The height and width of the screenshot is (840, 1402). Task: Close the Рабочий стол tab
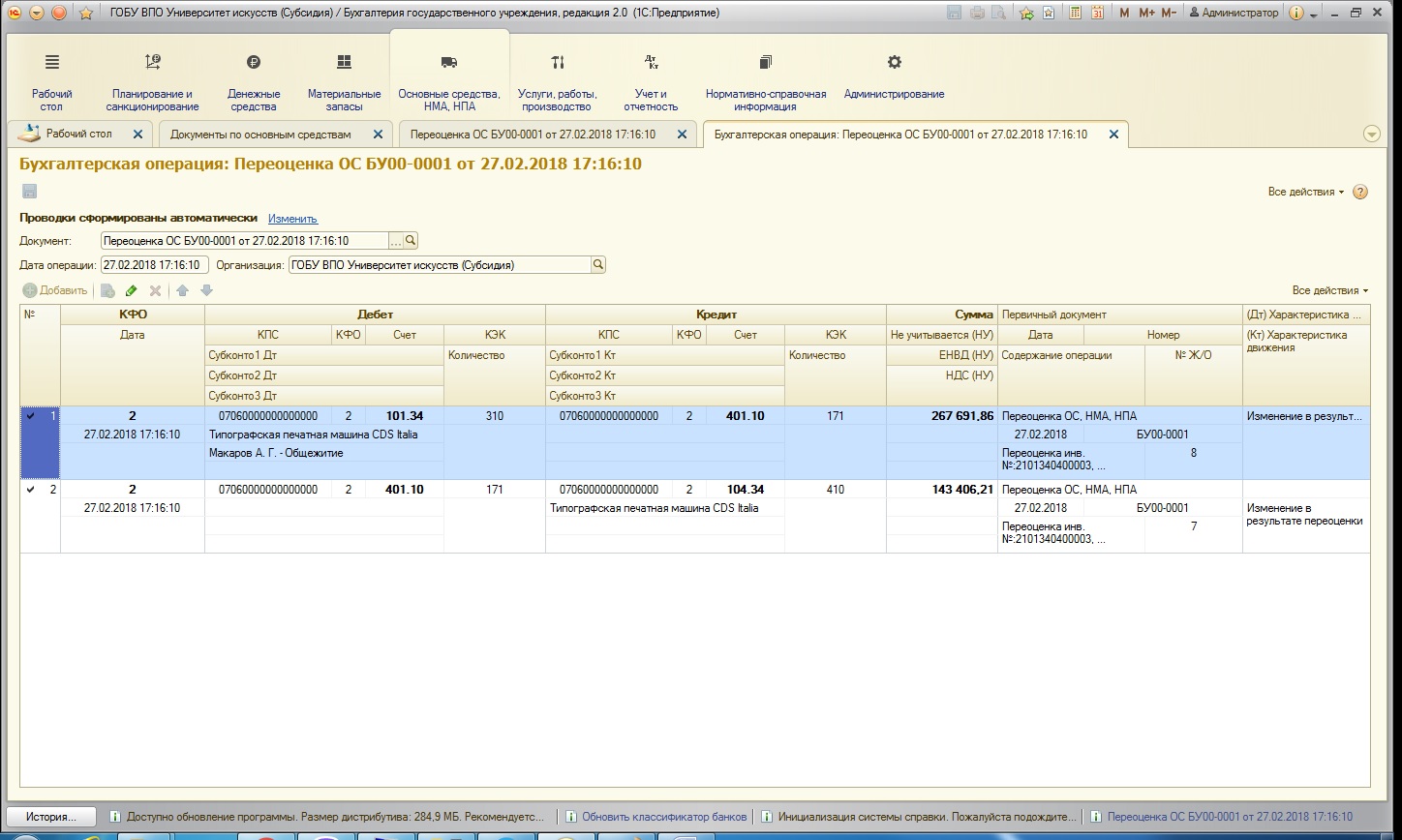[x=137, y=135]
